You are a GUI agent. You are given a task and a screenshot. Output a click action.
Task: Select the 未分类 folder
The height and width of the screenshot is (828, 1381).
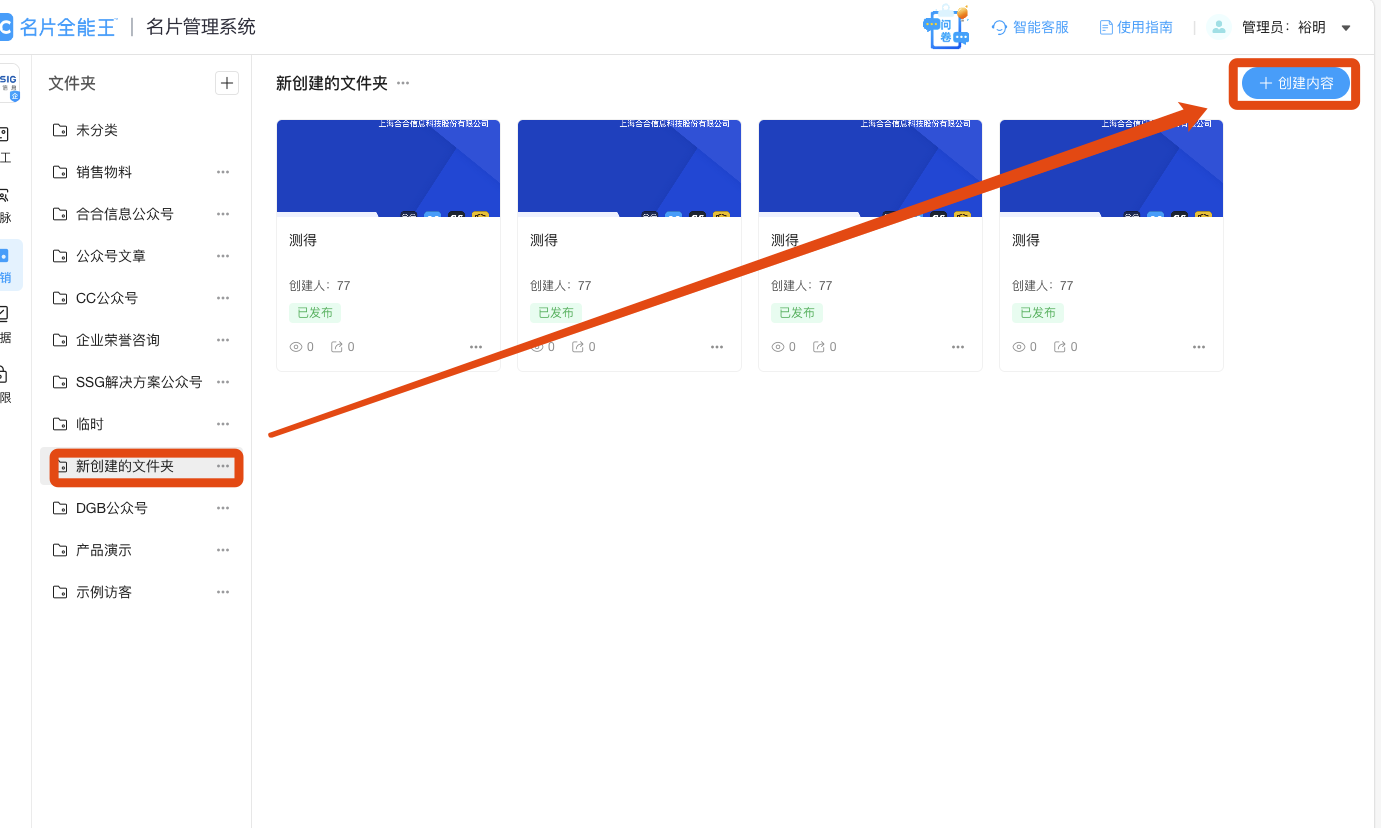point(141,130)
